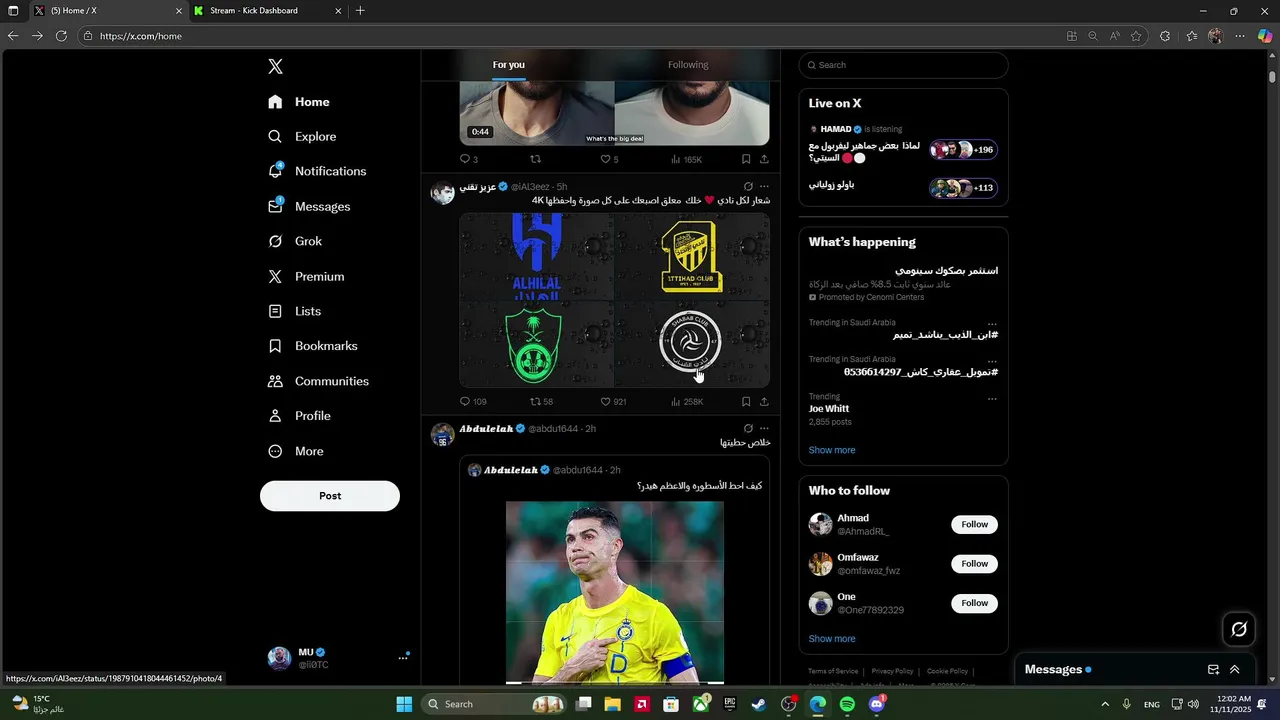Open Edge Copilot icon

[x=1264, y=36]
